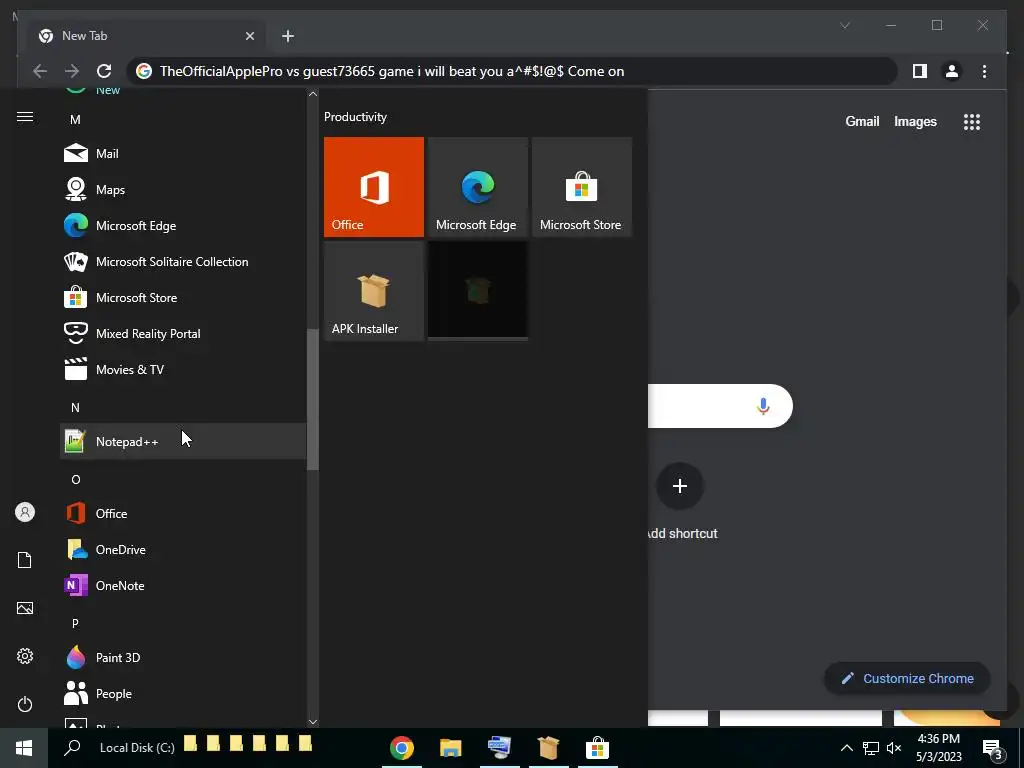
Task: Launch OneNote from the app list
Action: (x=183, y=585)
